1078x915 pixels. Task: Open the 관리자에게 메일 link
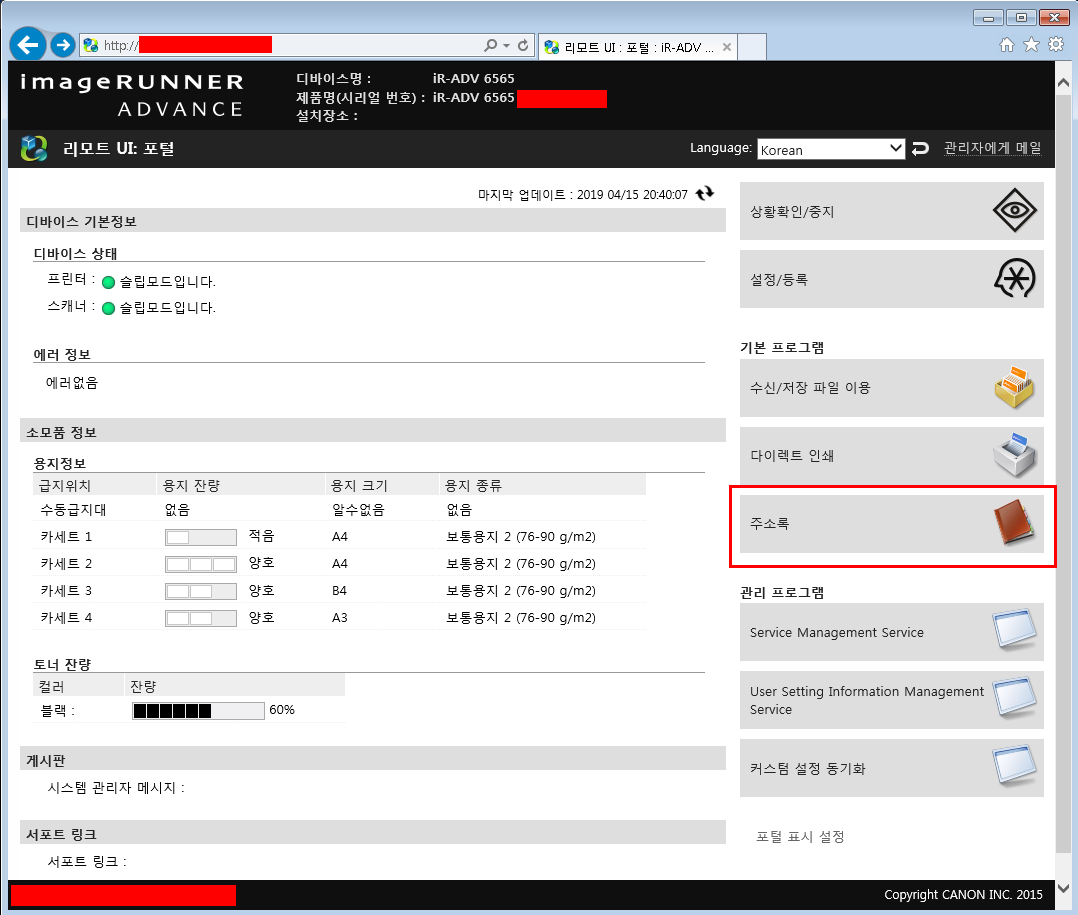pyautogui.click(x=992, y=148)
